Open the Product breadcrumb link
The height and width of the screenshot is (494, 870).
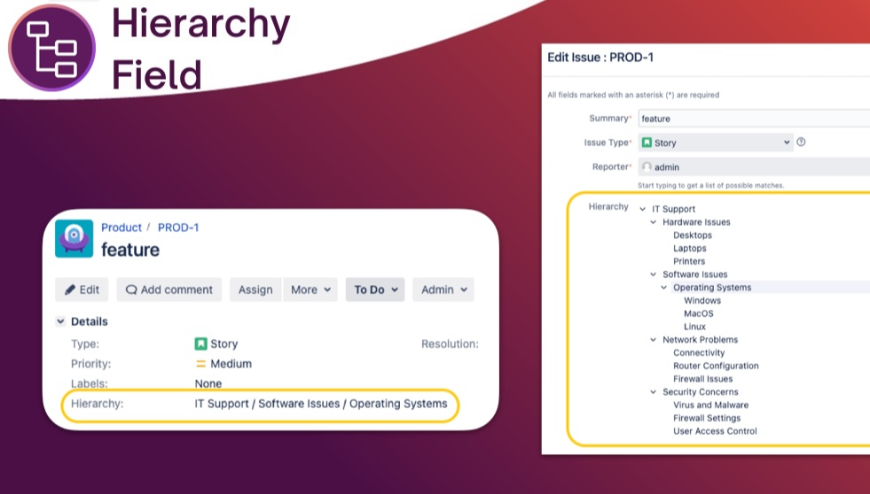(121, 228)
